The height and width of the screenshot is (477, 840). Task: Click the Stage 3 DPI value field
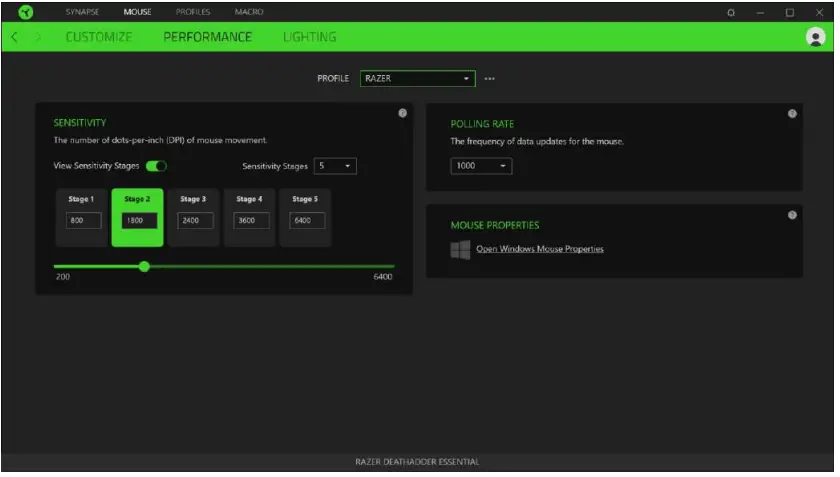(x=193, y=221)
